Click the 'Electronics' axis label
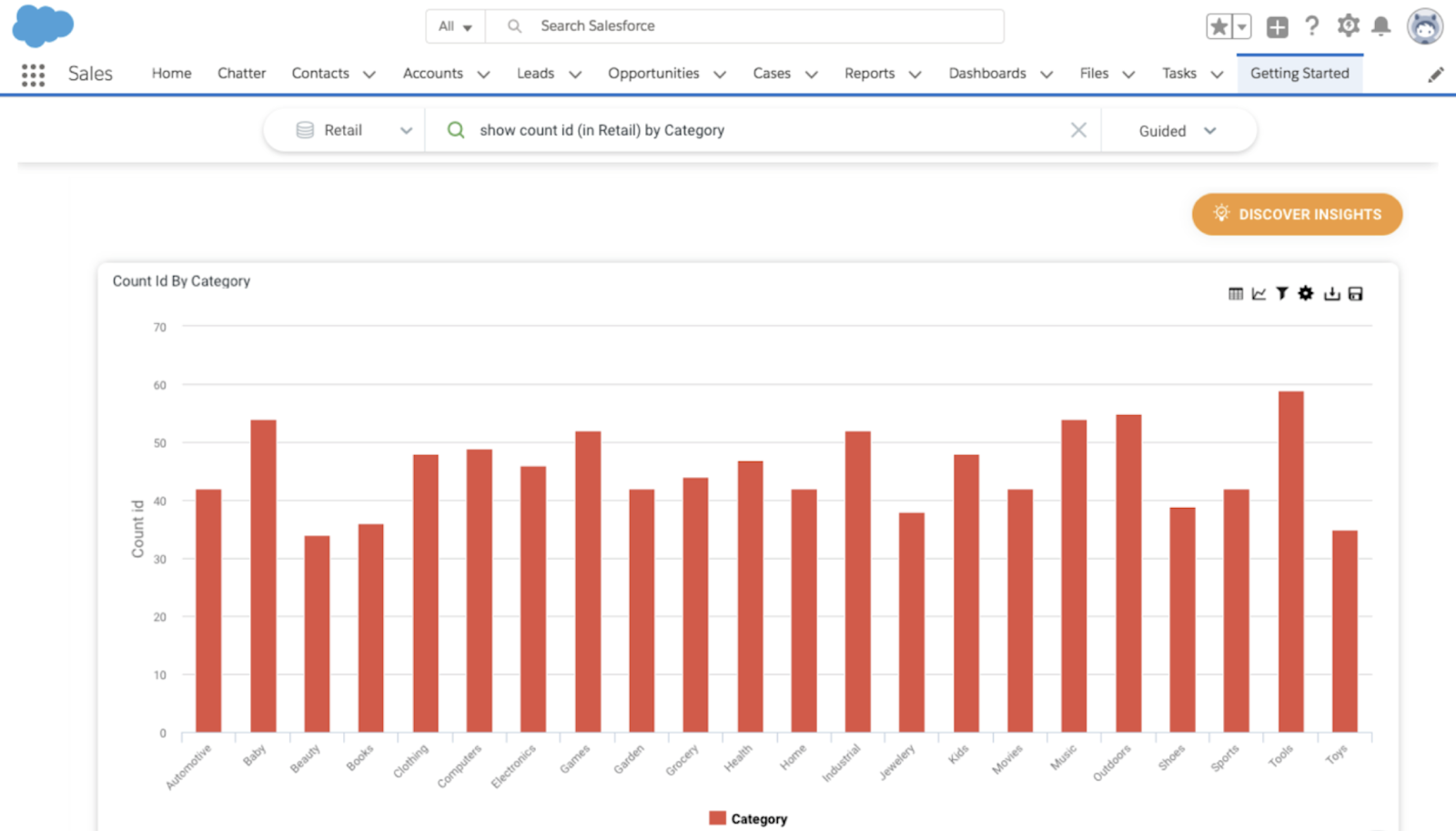The width and height of the screenshot is (1456, 831). [514, 766]
